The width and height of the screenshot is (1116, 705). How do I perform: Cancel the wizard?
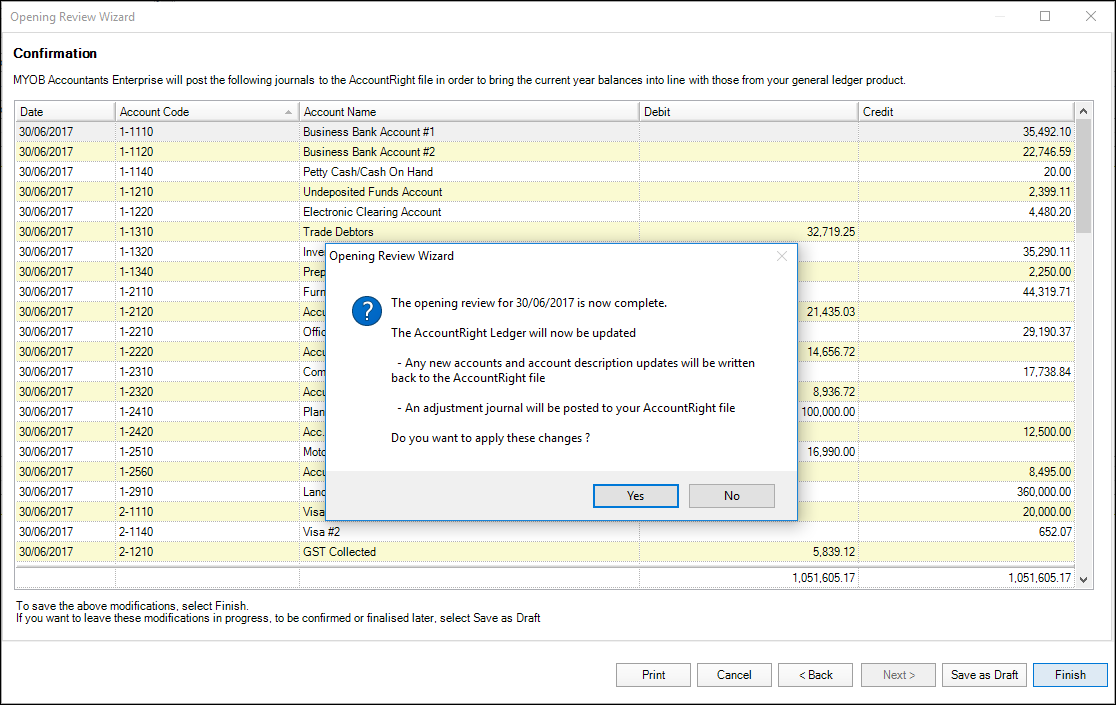[734, 675]
